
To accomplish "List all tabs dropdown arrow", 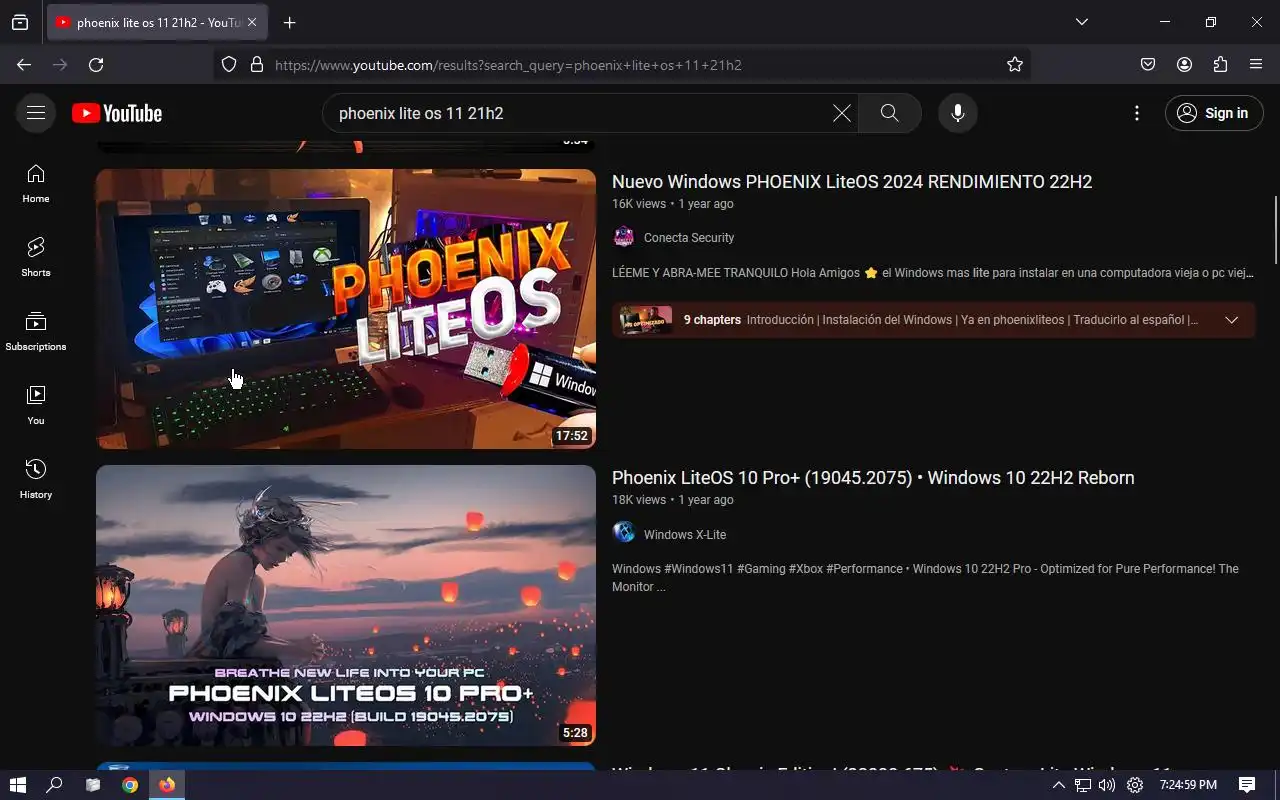I will pos(1081,22).
